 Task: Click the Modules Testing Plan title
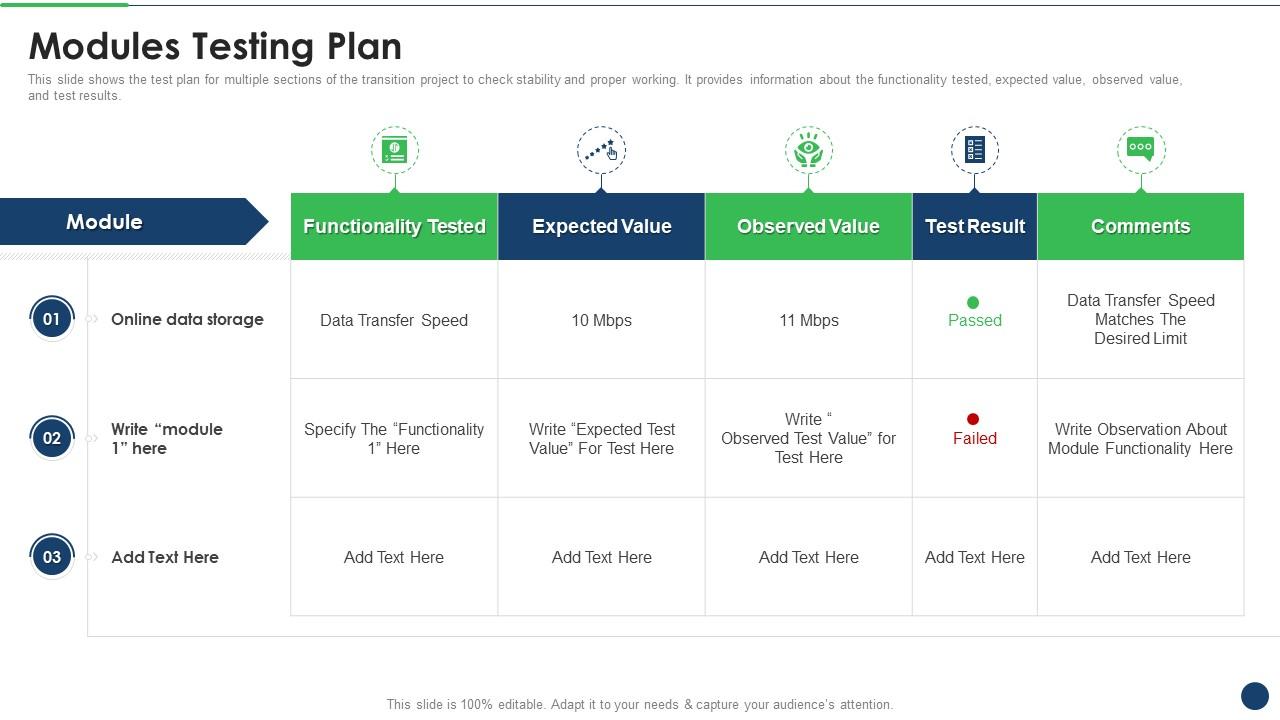(215, 47)
